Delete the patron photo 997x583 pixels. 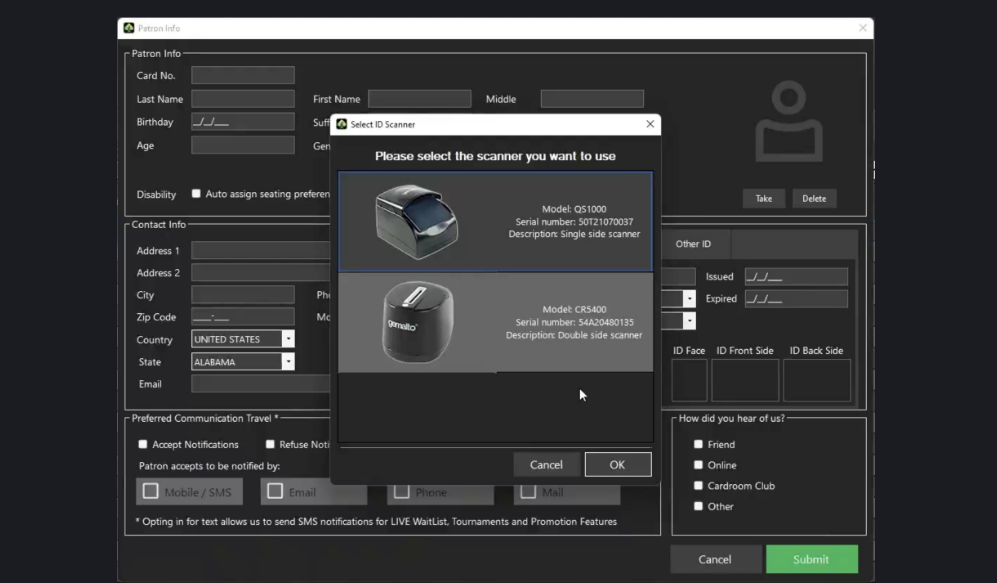(x=814, y=198)
